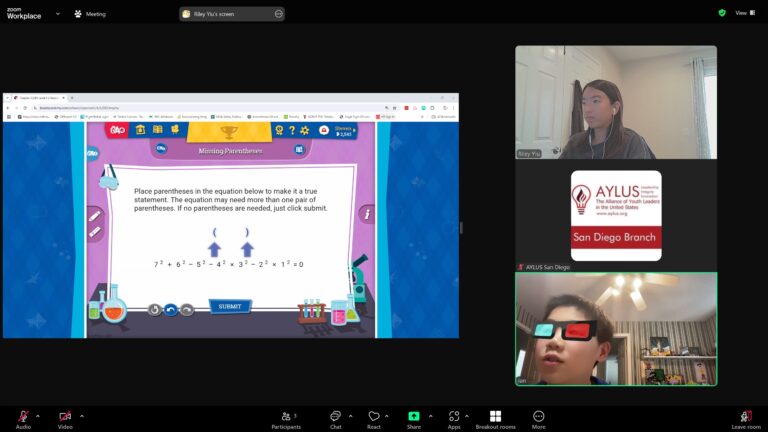Click the round blue icon left of Missing Parentheses

point(161,148)
